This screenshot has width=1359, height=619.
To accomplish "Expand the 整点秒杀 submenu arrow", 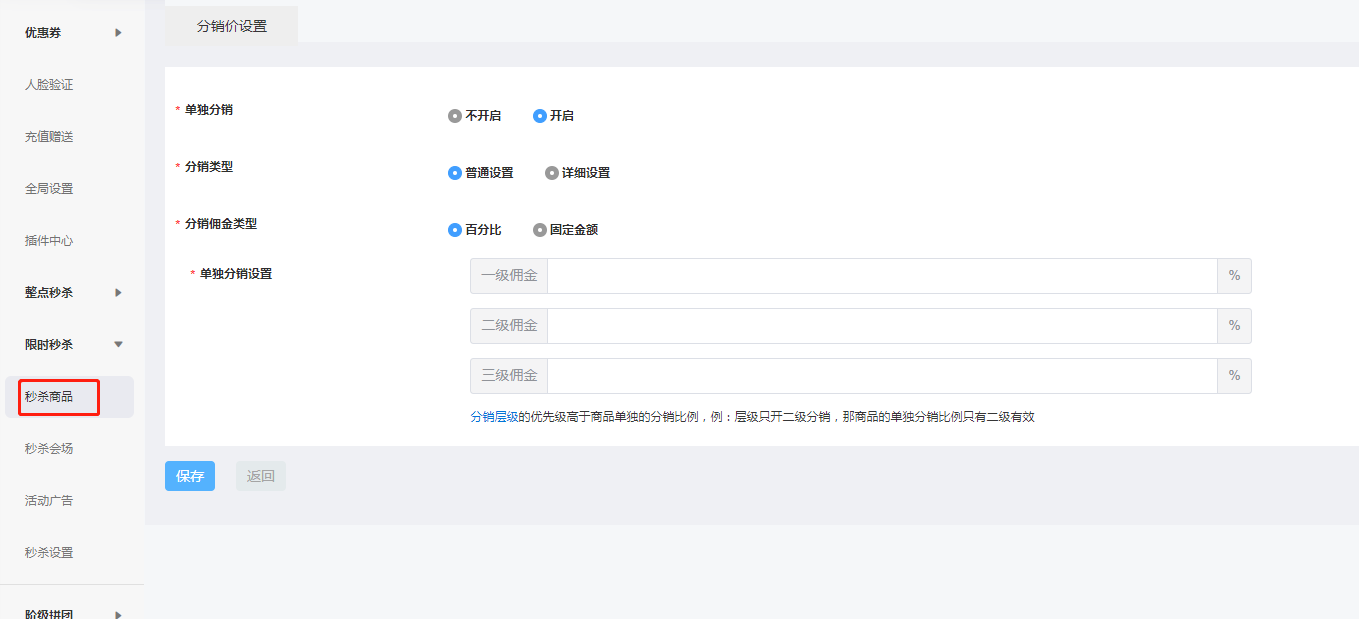I will (118, 293).
